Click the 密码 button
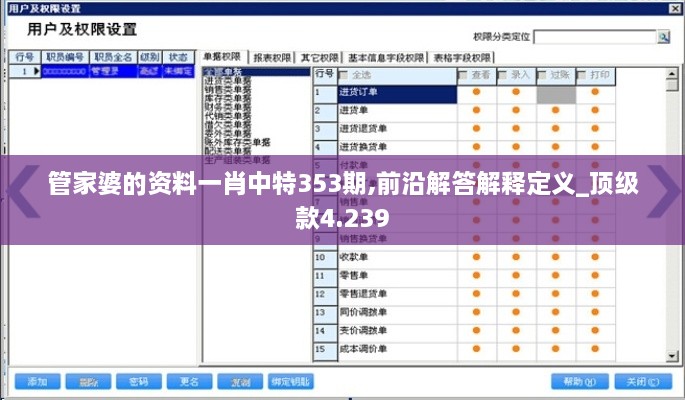The width and height of the screenshot is (685, 400). (139, 382)
